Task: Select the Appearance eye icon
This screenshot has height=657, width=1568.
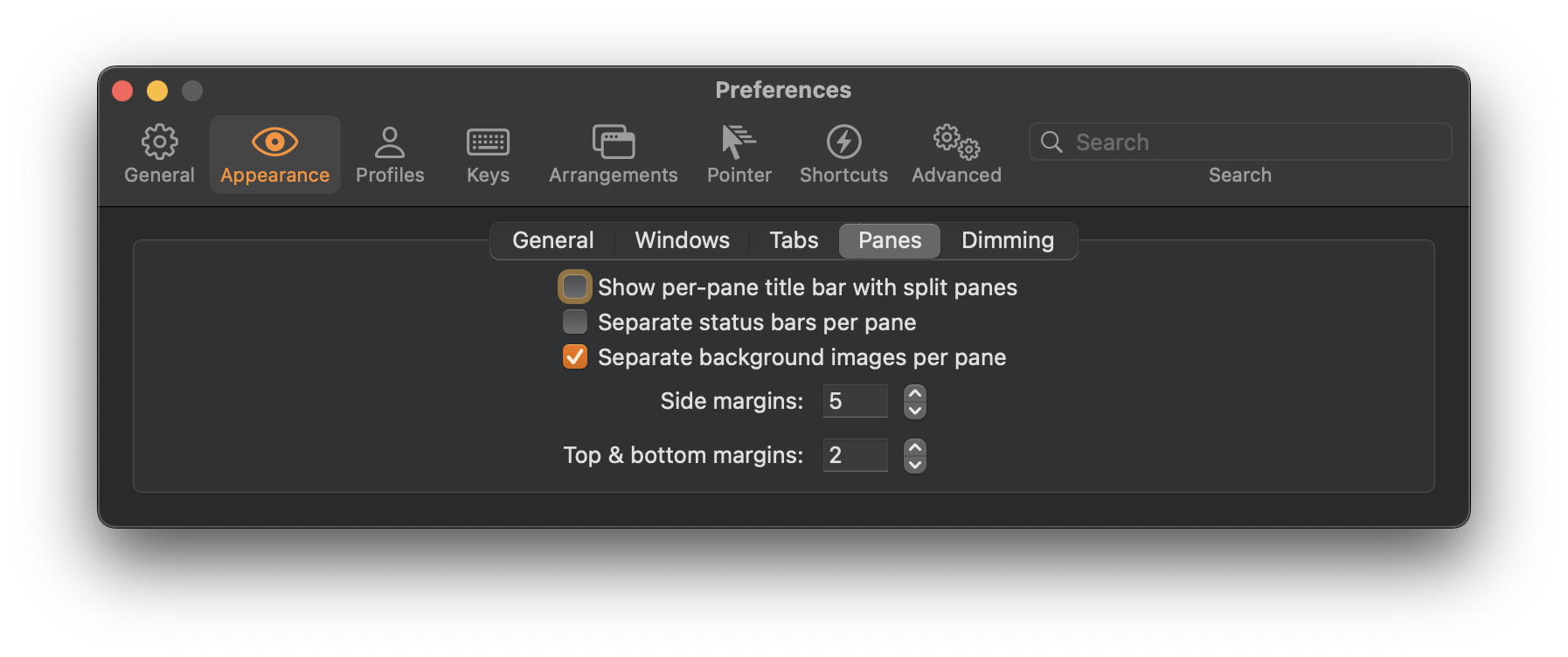Action: pyautogui.click(x=274, y=154)
